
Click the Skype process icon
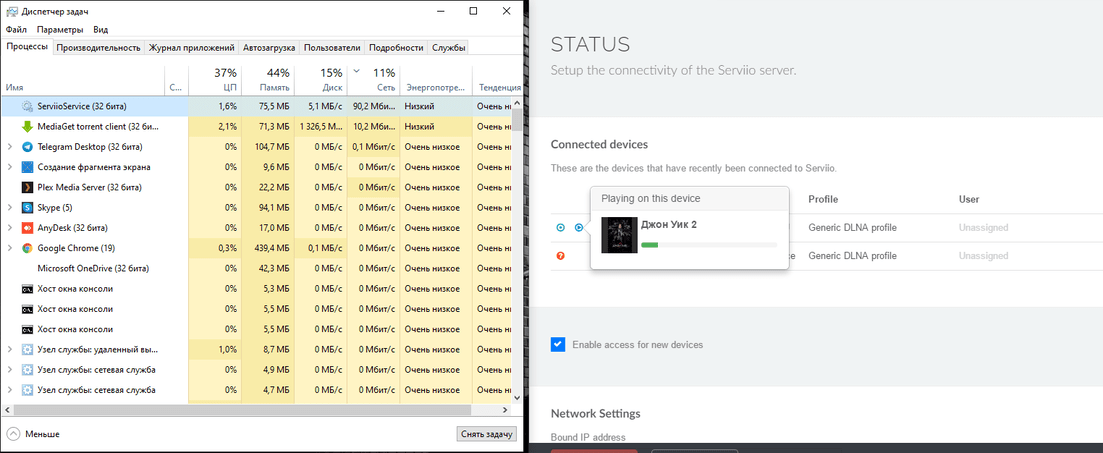(27, 208)
